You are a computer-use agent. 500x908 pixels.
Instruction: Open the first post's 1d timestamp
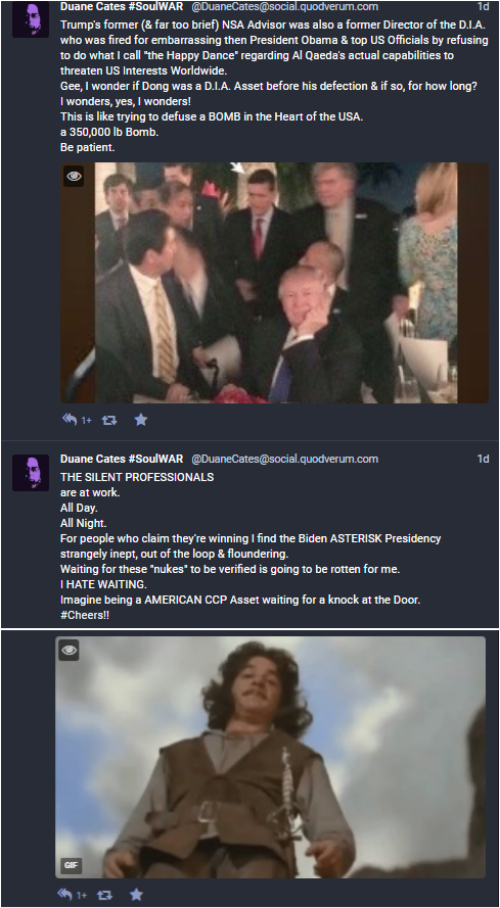pyautogui.click(x=483, y=7)
